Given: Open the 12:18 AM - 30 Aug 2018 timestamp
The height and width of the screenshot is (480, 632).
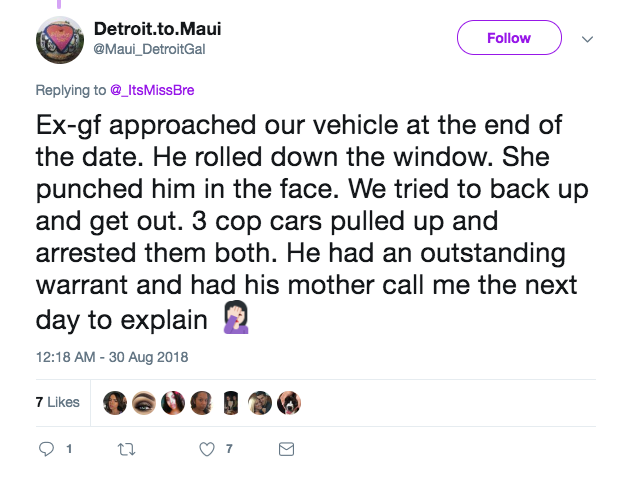Looking at the screenshot, I should [111, 357].
